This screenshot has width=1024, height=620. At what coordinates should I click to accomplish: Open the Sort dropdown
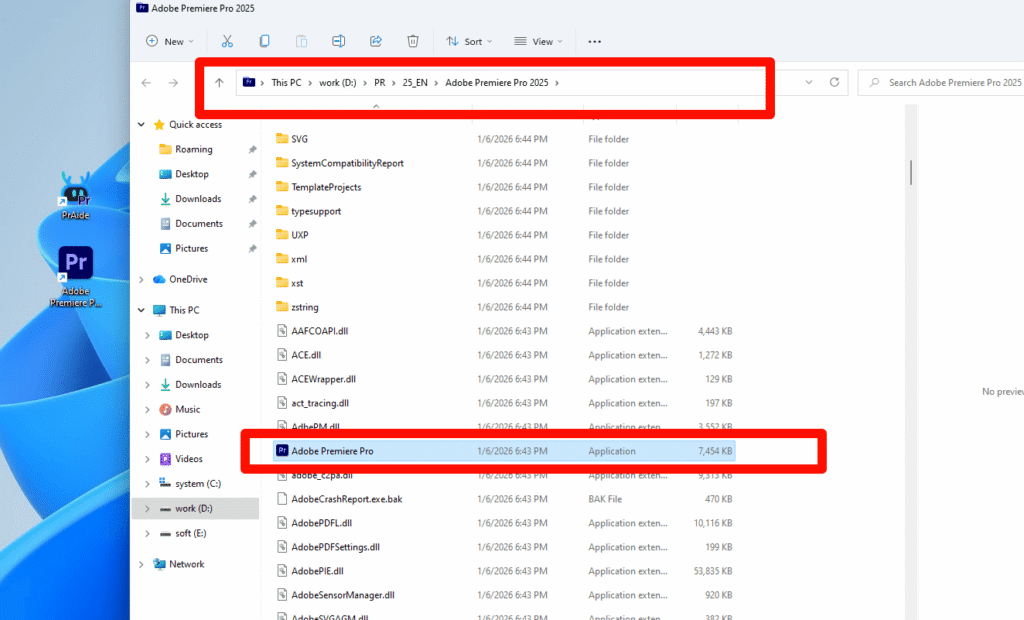[x=468, y=41]
